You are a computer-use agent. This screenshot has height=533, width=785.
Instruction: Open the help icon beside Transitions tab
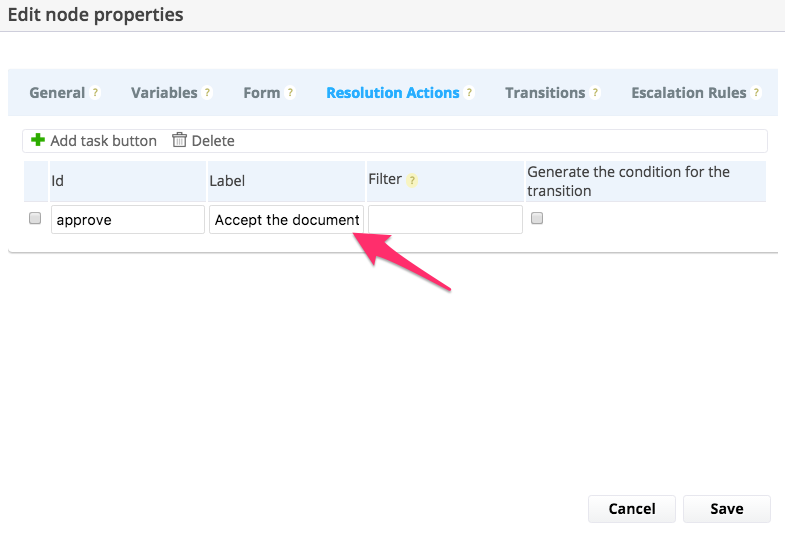click(x=595, y=93)
